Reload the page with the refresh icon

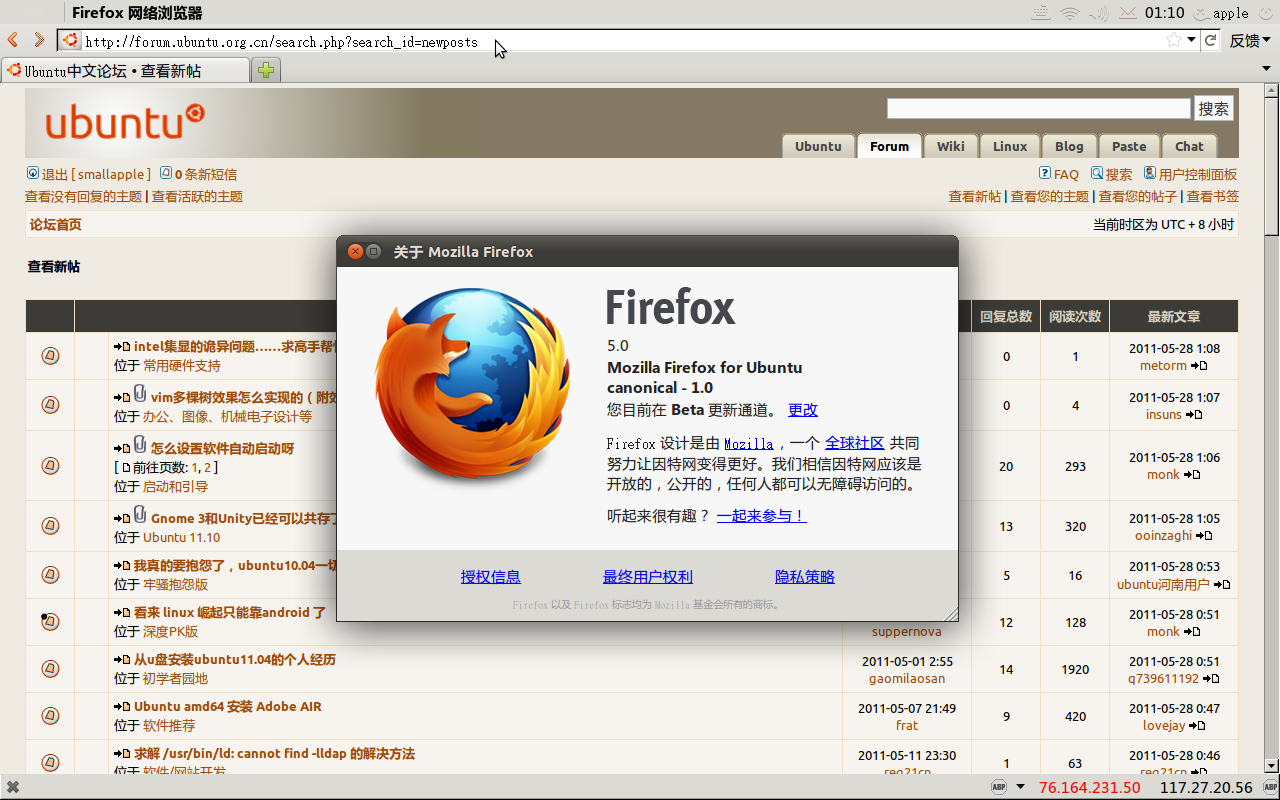click(x=1211, y=40)
